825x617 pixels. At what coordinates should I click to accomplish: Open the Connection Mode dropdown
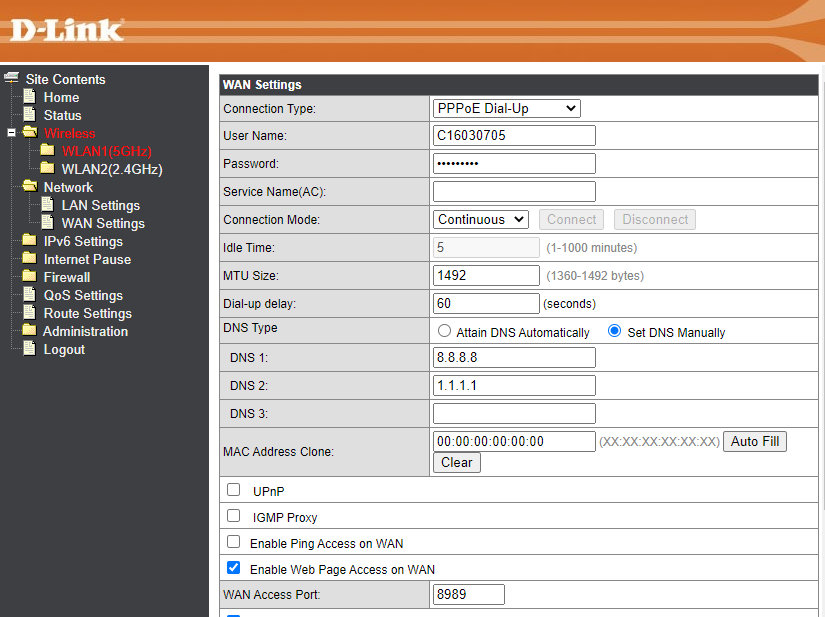coord(480,219)
